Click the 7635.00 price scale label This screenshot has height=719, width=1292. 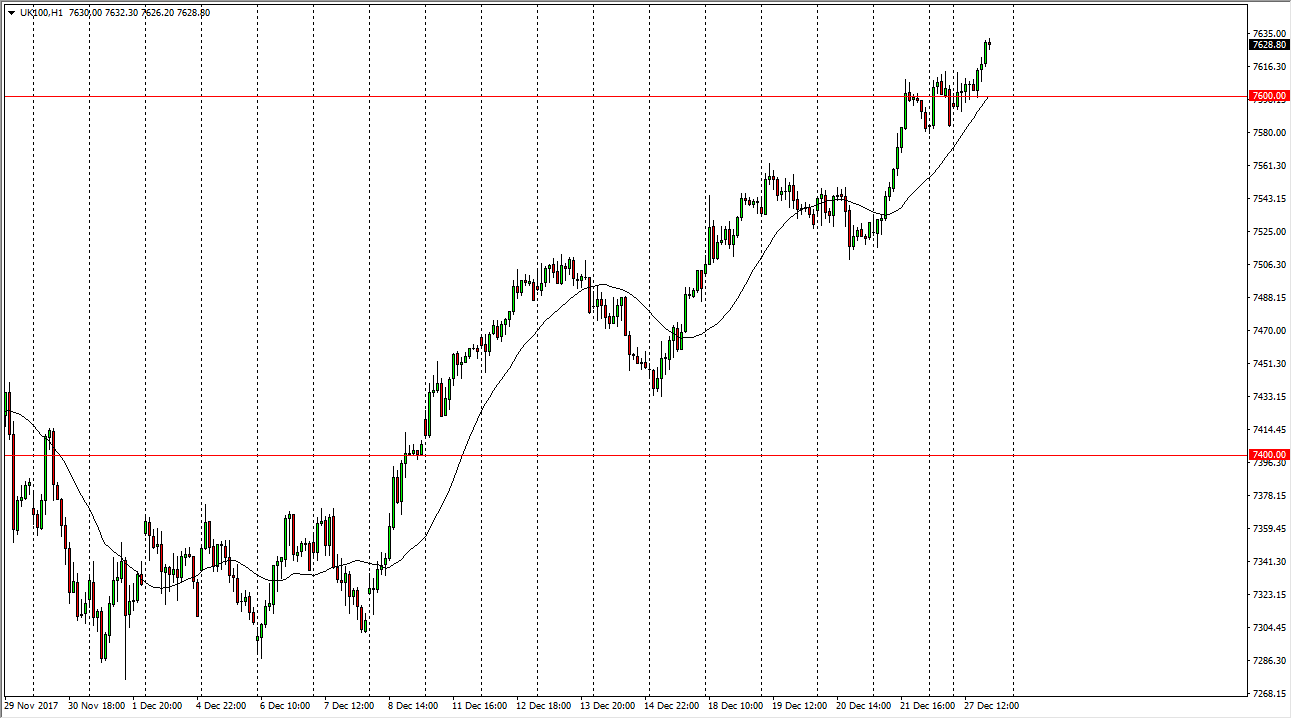coord(1267,33)
